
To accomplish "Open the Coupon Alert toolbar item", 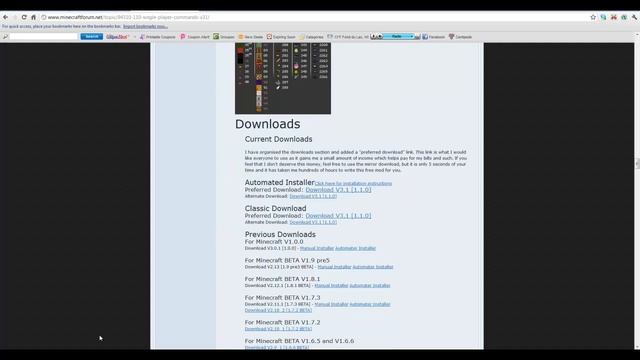I will pos(195,37).
